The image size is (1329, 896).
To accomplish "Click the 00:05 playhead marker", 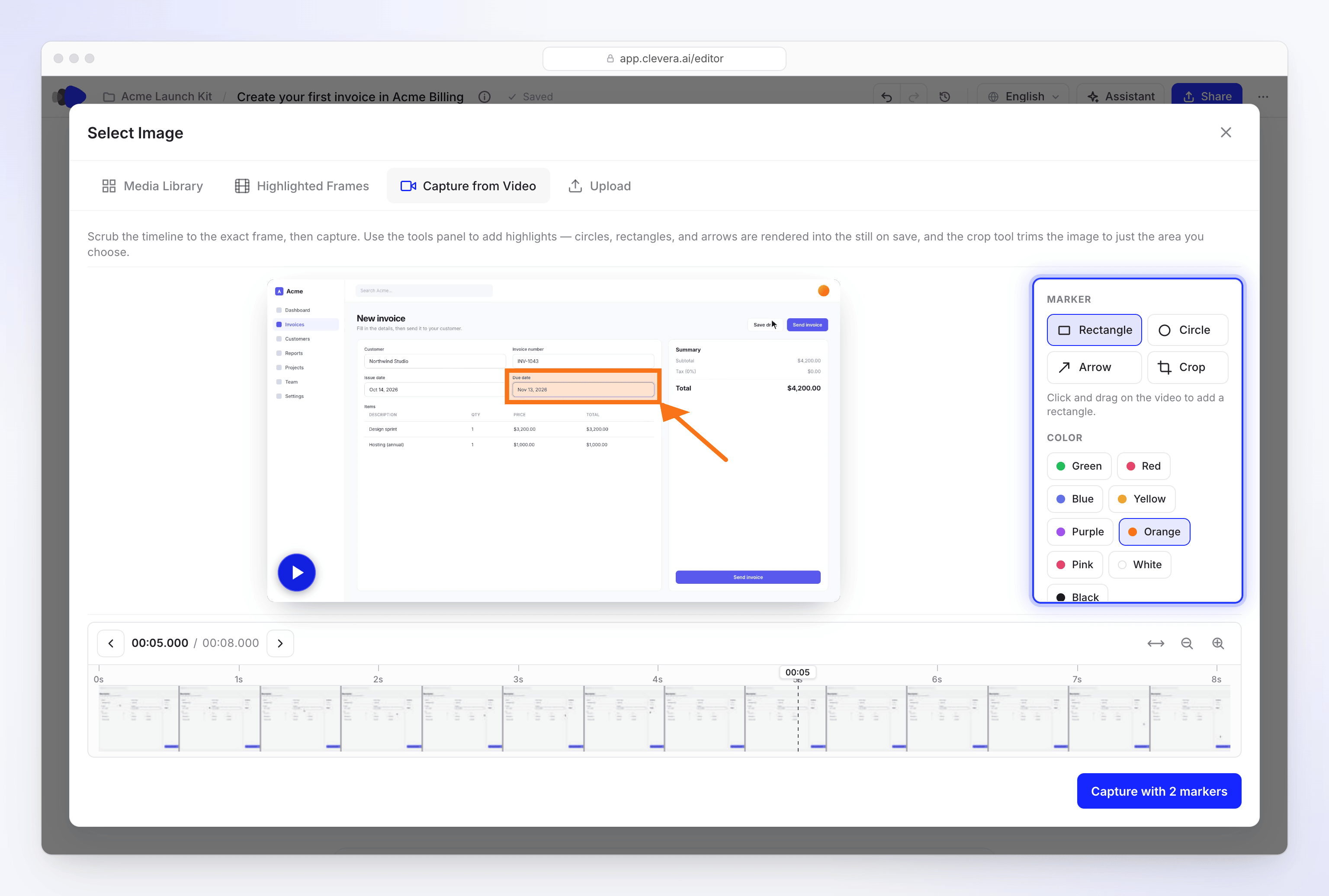I will 797,672.
